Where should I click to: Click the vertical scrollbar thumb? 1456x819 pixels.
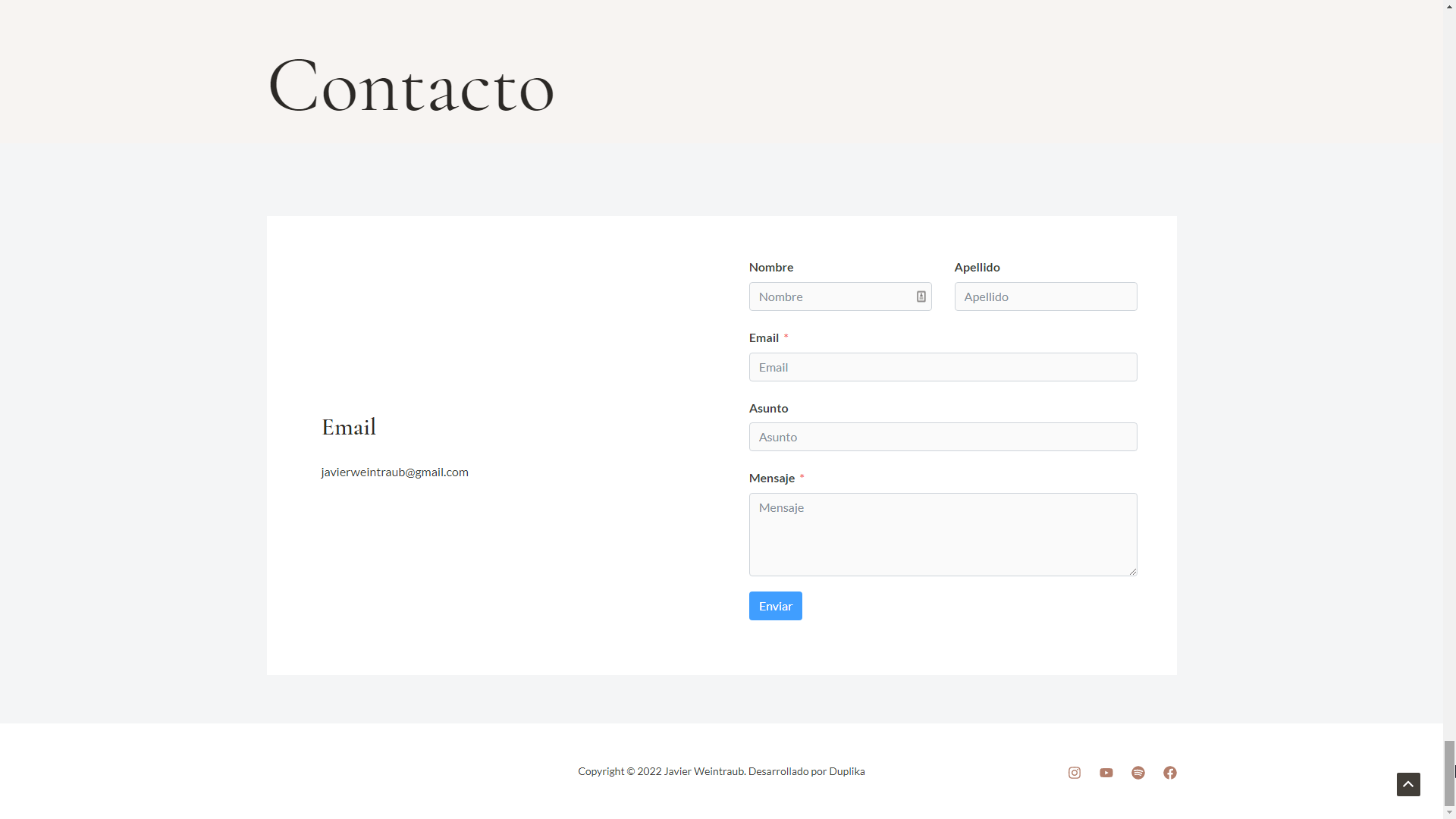click(1449, 773)
